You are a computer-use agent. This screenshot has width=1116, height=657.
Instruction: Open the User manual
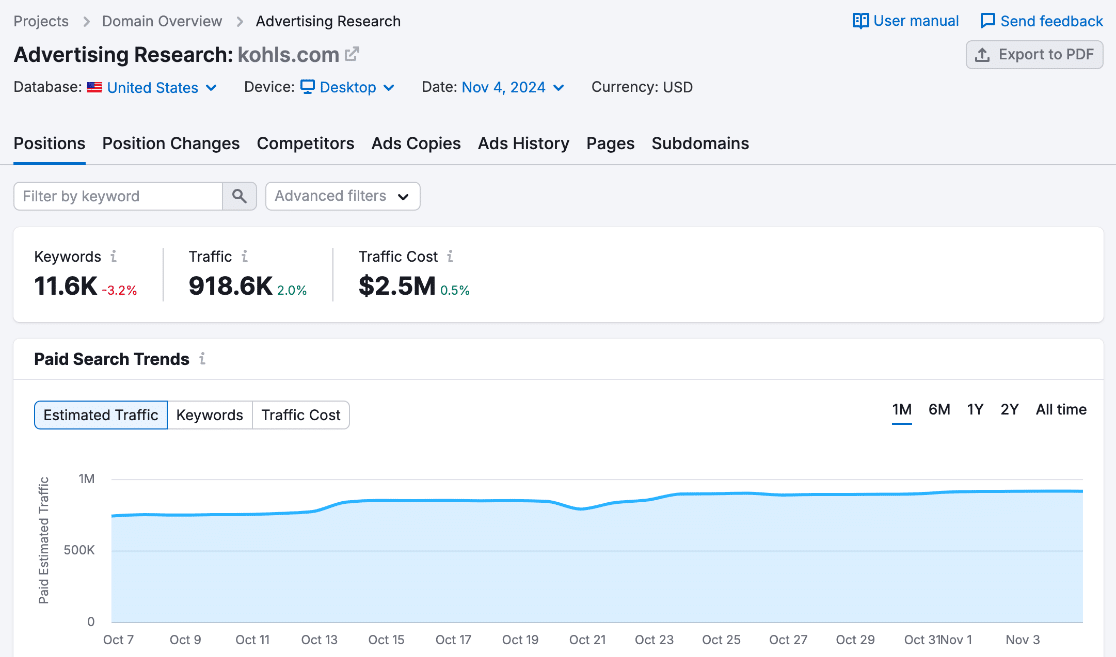(903, 20)
